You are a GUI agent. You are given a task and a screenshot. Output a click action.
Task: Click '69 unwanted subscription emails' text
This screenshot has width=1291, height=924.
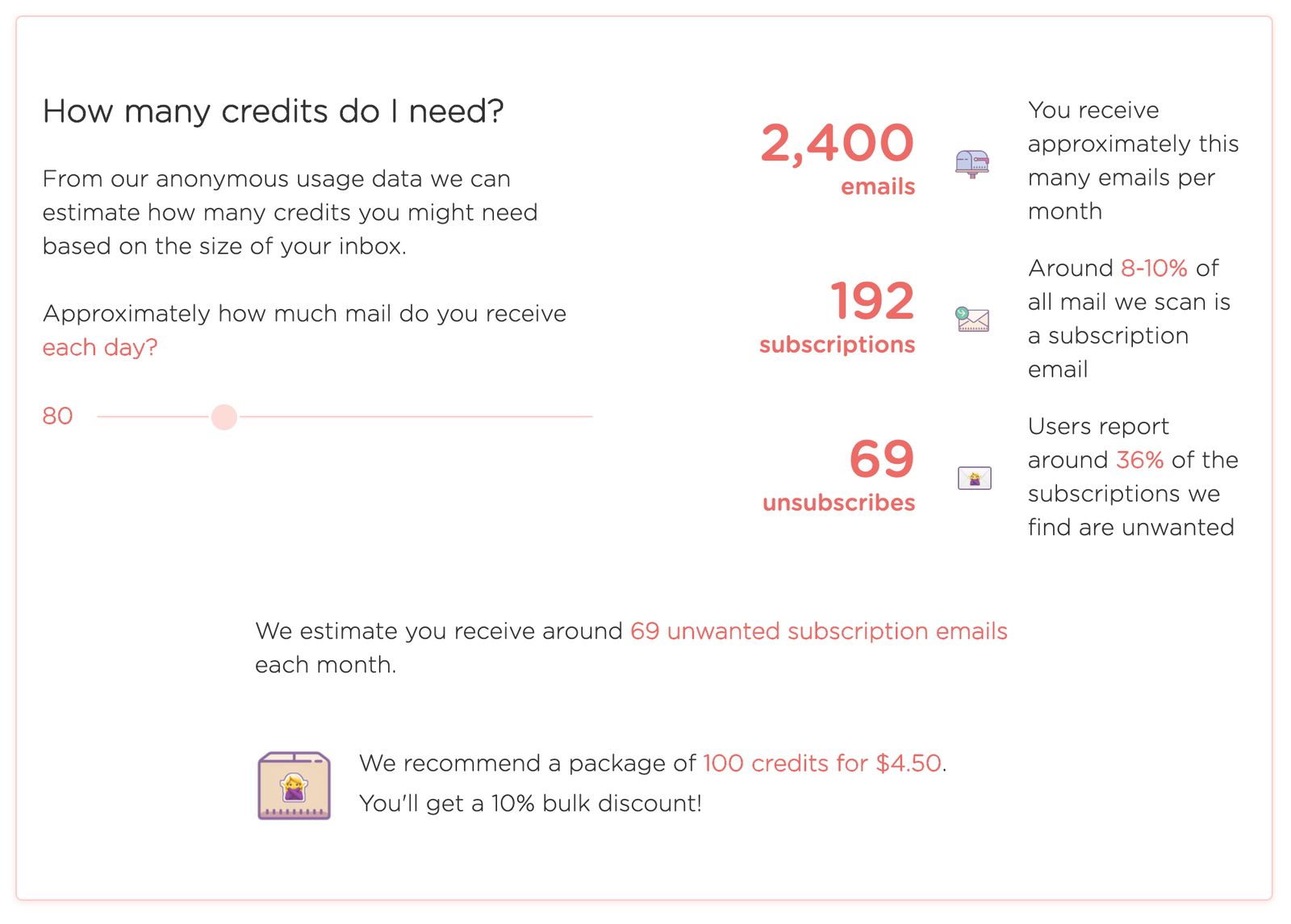pyautogui.click(x=819, y=631)
